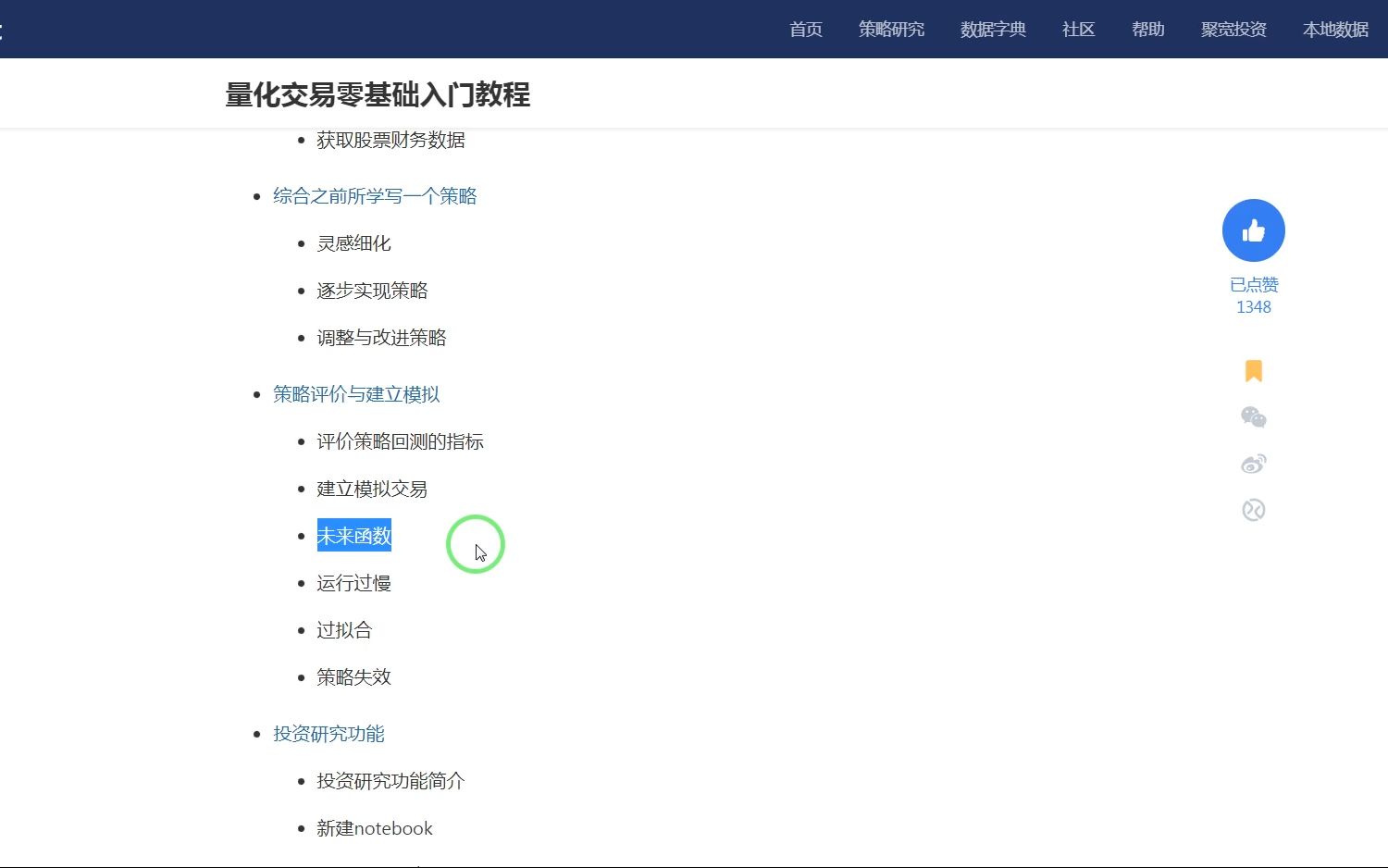Toggle the yellow bookmark icon

(1254, 371)
